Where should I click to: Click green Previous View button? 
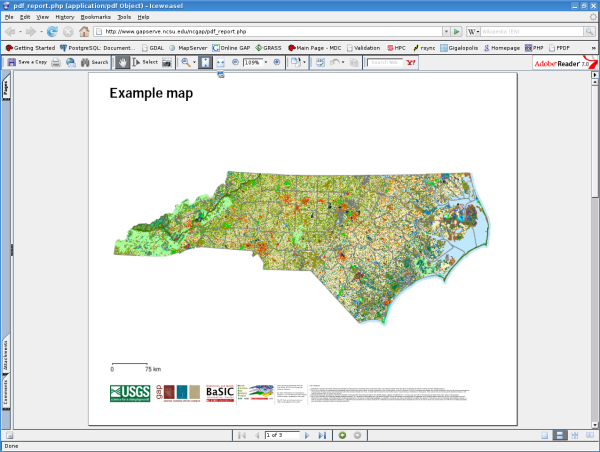pos(342,436)
